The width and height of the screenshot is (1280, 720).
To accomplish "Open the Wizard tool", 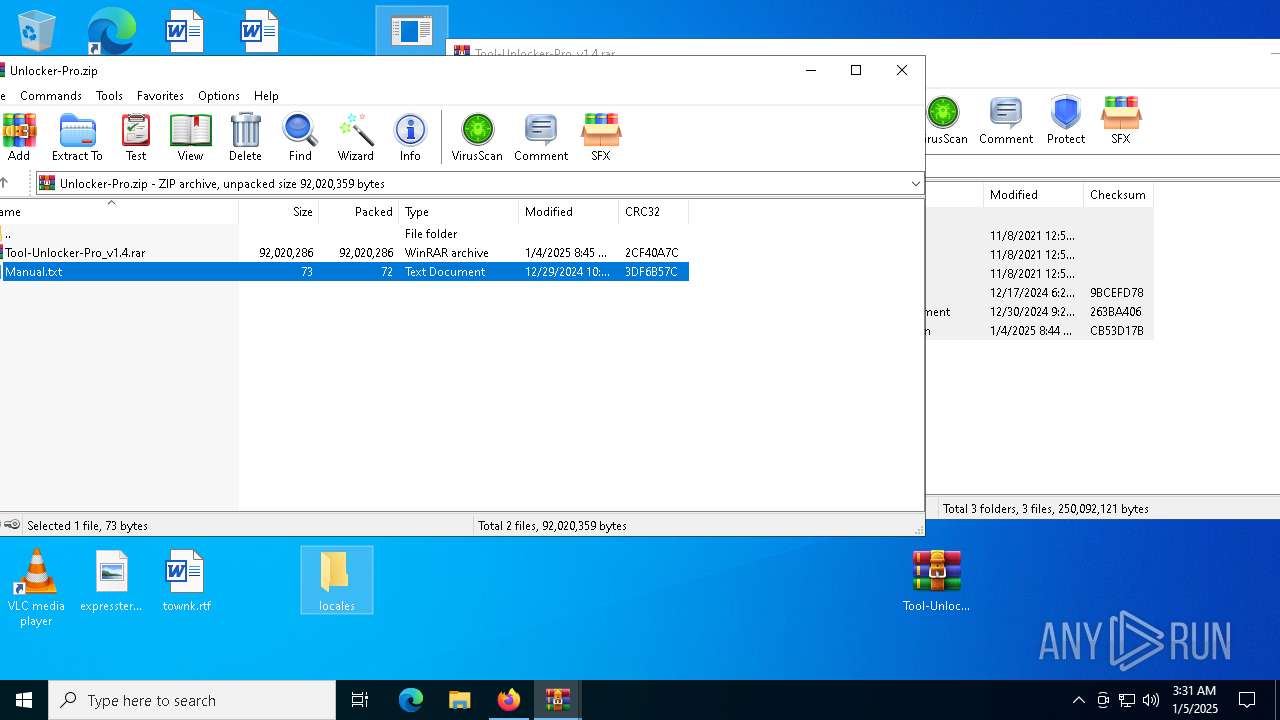I will tap(355, 137).
